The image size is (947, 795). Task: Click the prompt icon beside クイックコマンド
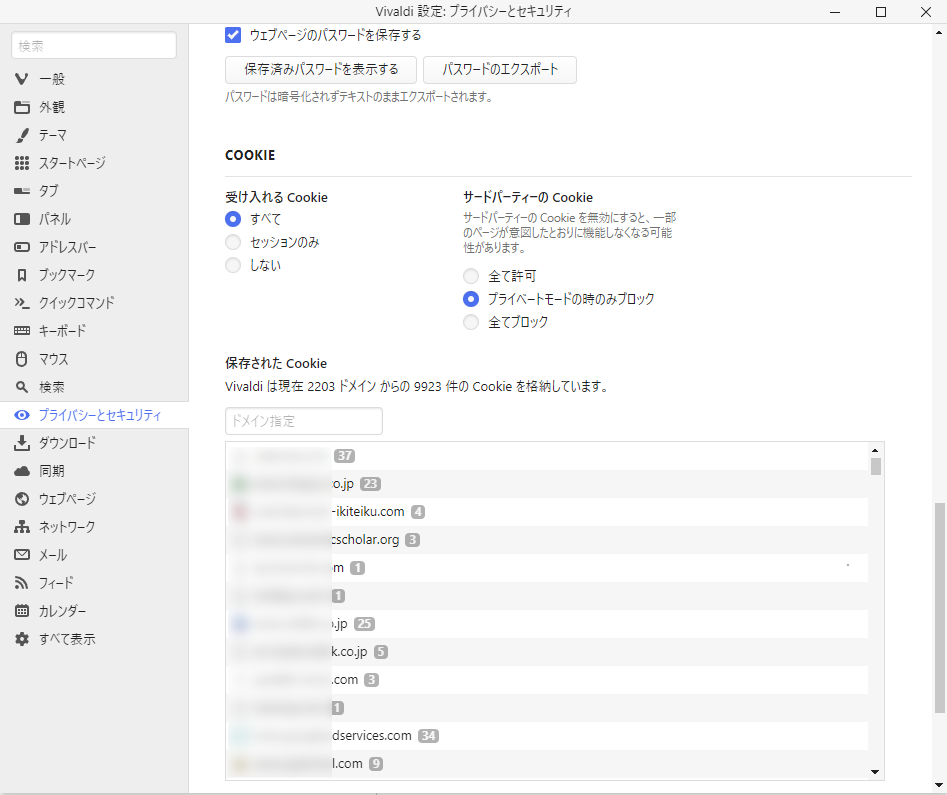22,303
